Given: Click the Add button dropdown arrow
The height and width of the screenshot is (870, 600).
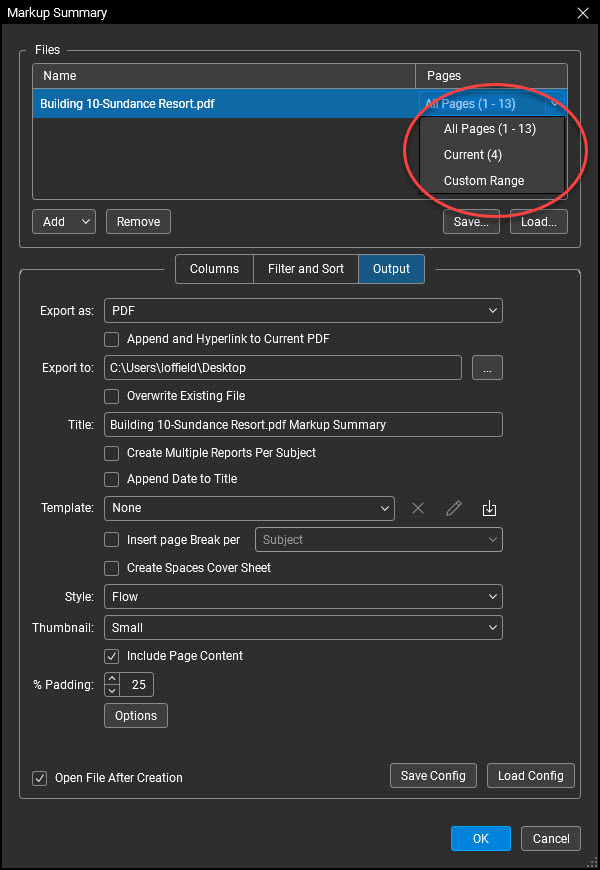Looking at the screenshot, I should tap(85, 221).
